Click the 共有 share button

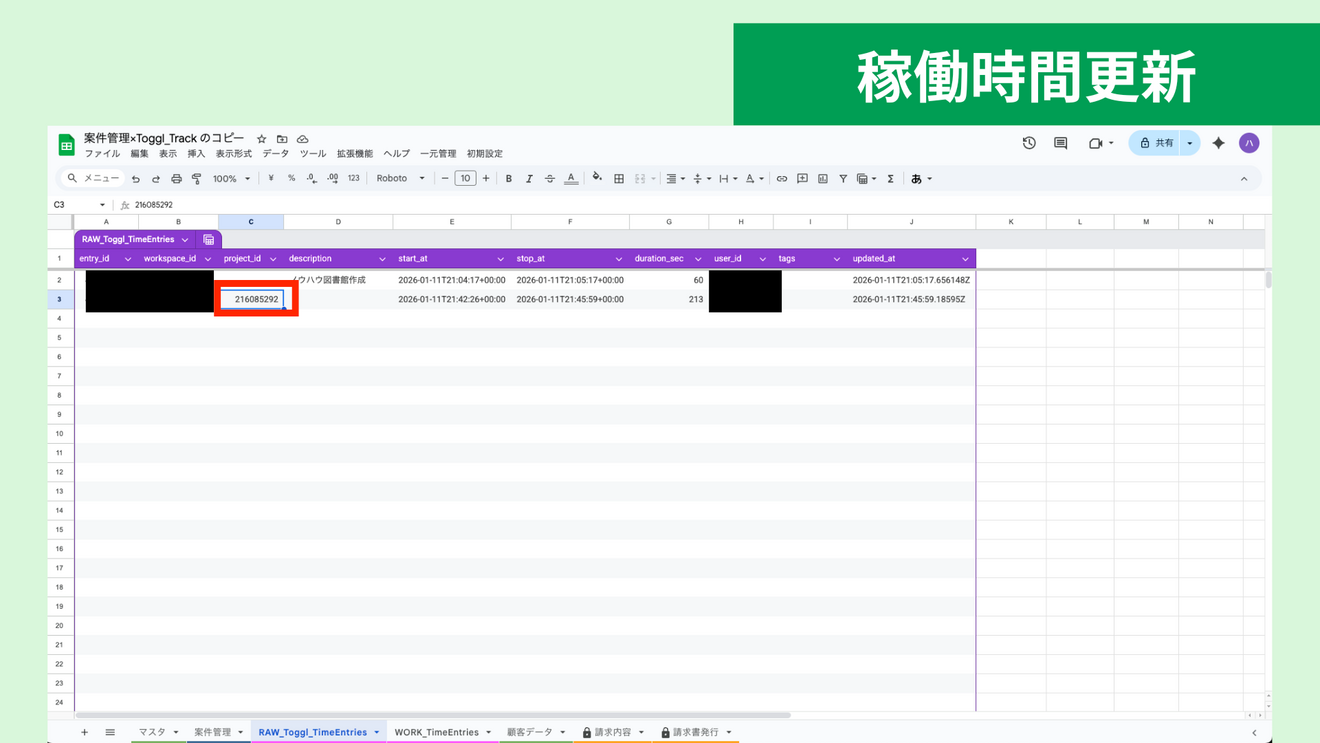(x=1156, y=143)
